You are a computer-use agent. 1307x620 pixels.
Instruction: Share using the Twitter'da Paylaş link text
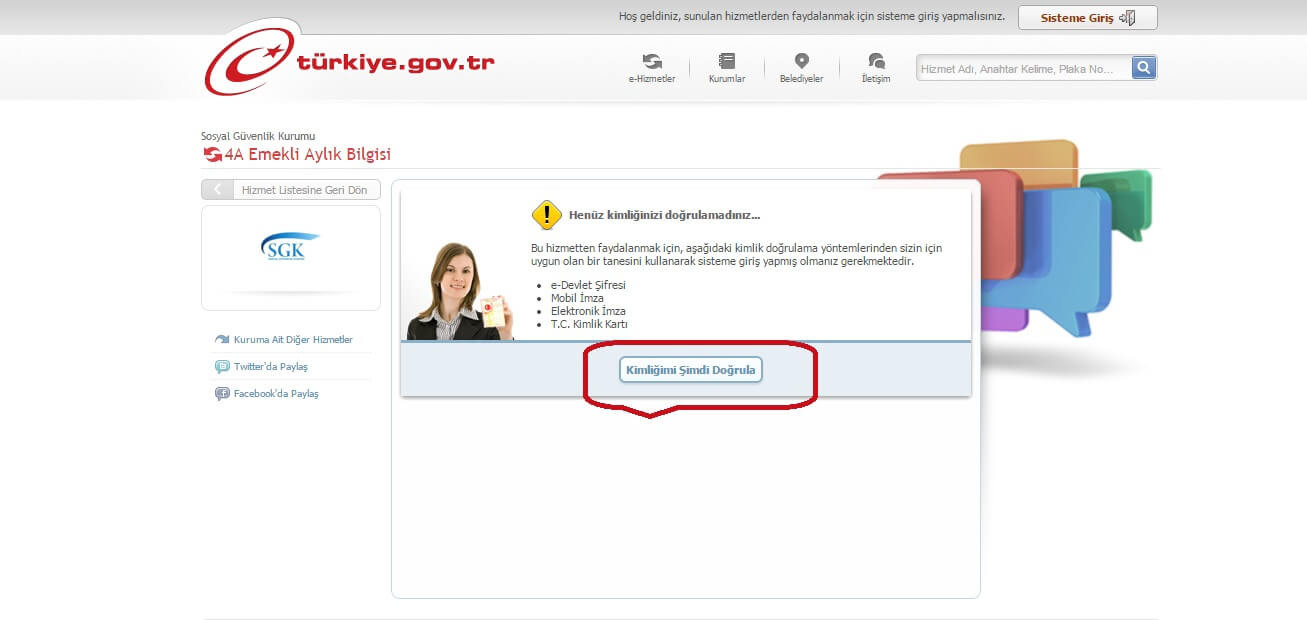271,367
